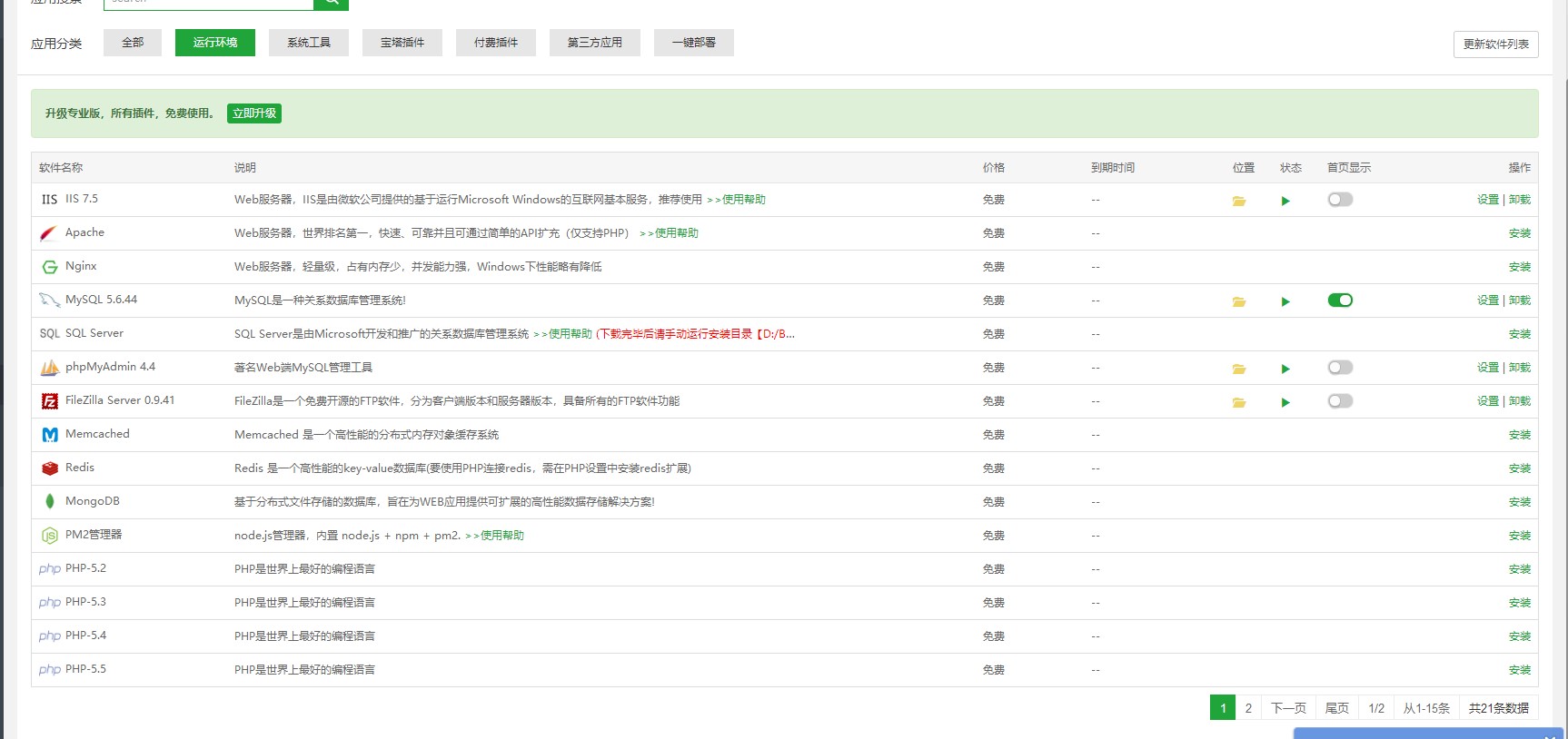1568x739 pixels.
Task: Open SQL Server 使用帮助 link
Action: pos(563,334)
